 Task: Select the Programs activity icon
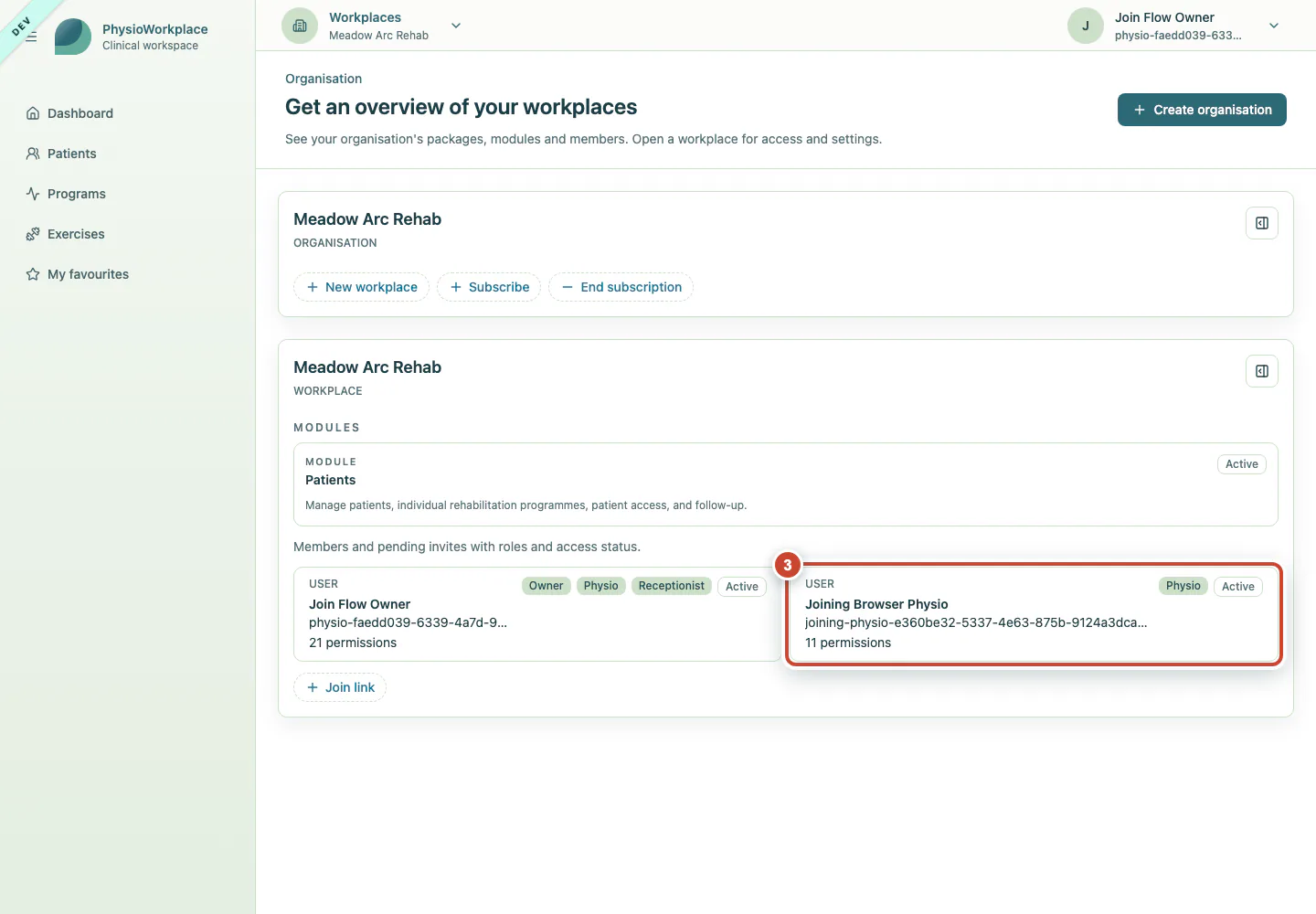pos(33,194)
